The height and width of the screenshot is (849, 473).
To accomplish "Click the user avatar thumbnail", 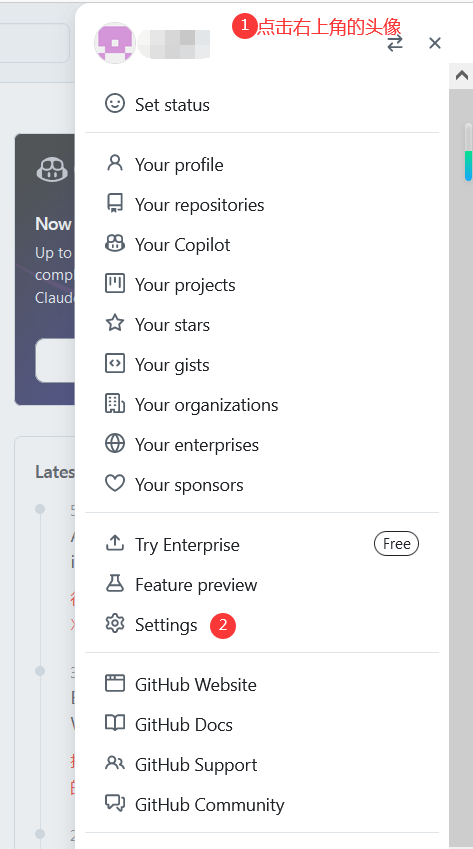I will 115,43.
